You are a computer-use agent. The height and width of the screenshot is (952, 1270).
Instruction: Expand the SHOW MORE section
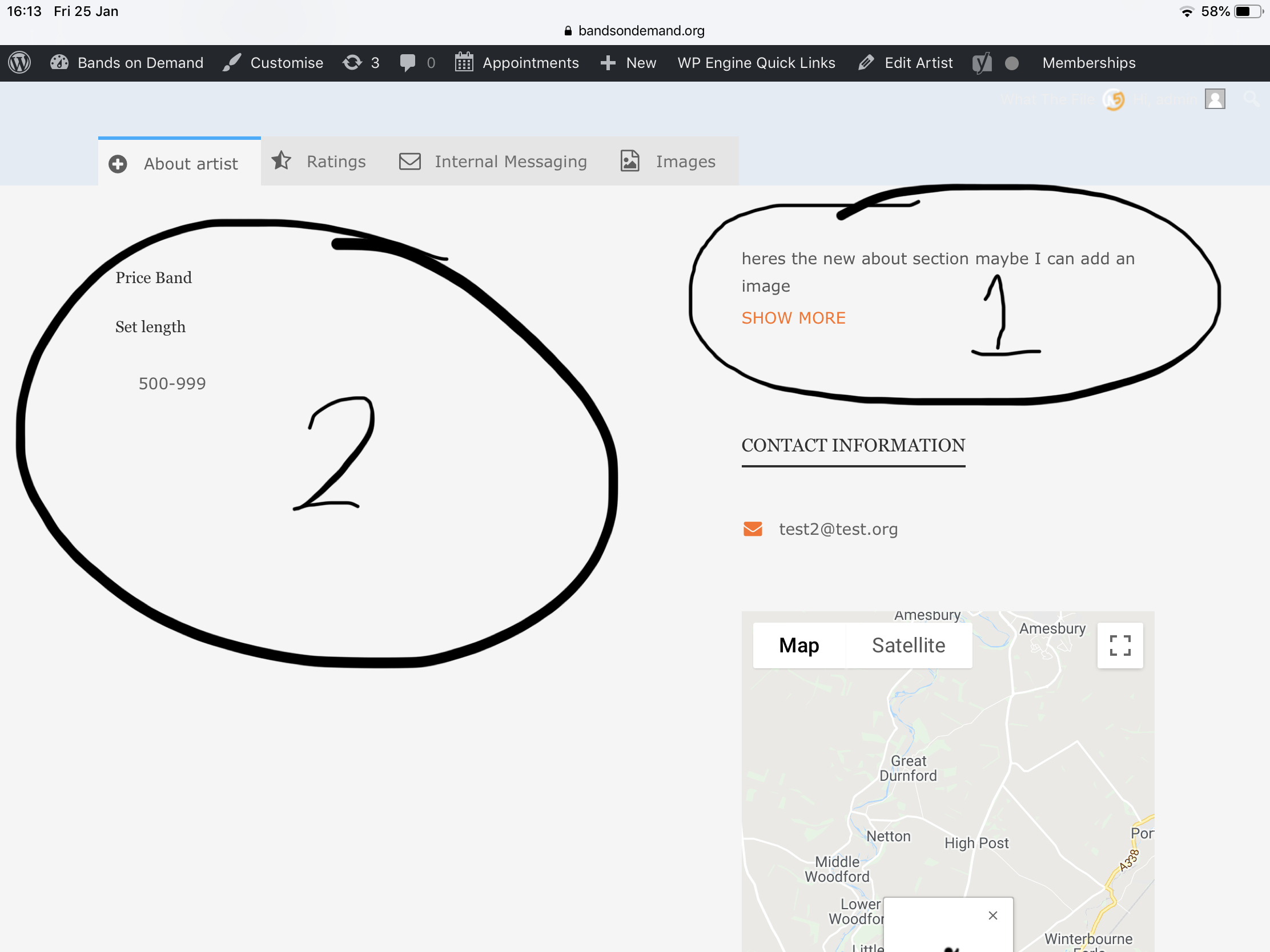tap(793, 317)
